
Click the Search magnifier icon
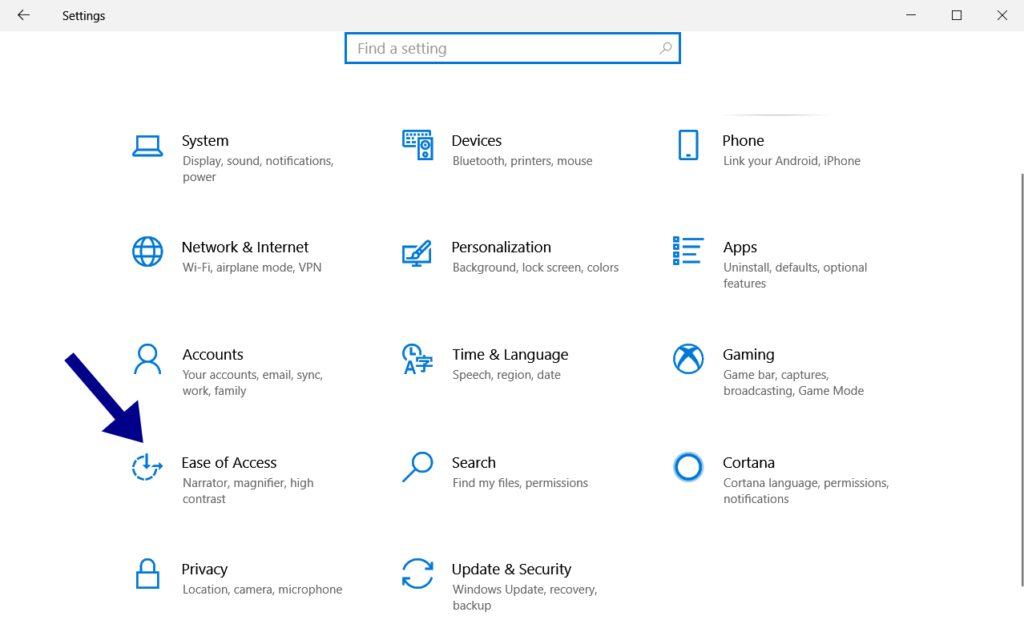tap(417, 467)
